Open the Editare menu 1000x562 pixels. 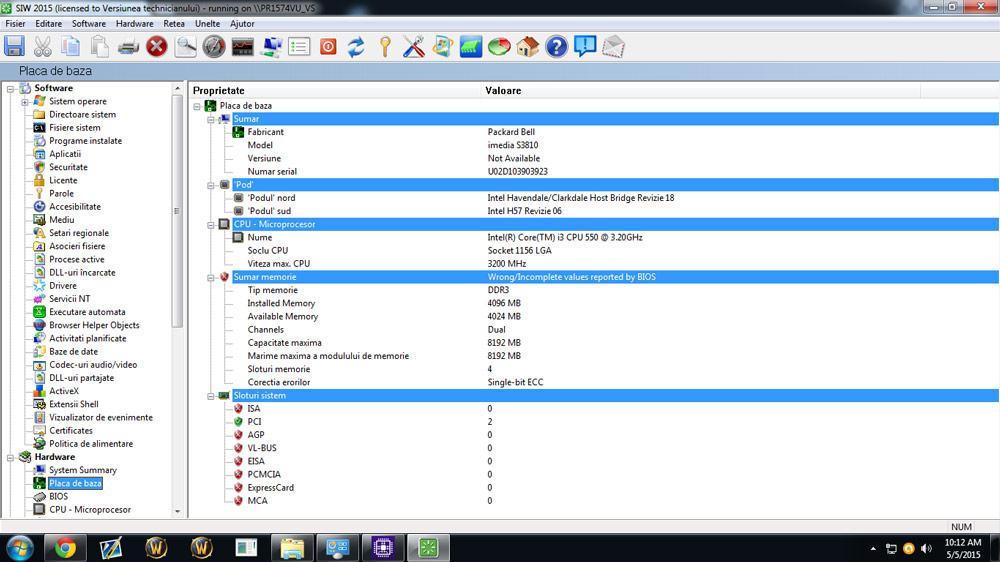coord(48,24)
